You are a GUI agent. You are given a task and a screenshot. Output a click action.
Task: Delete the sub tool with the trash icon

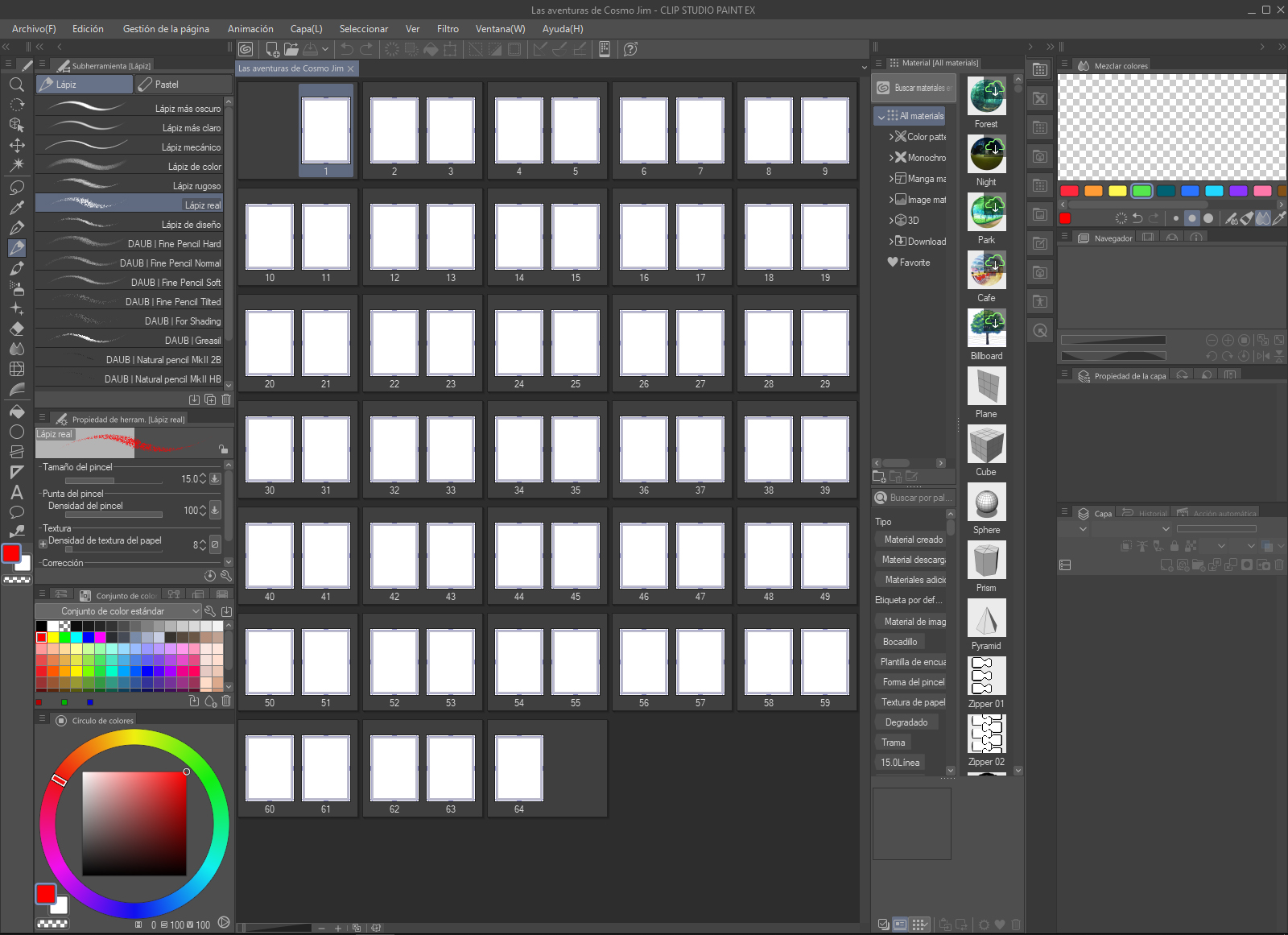pyautogui.click(x=226, y=399)
